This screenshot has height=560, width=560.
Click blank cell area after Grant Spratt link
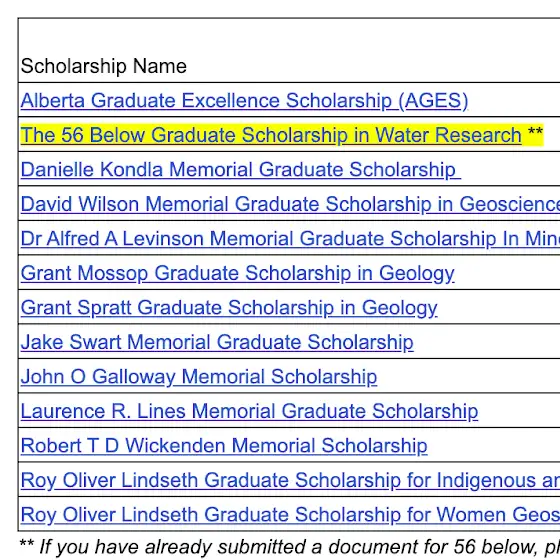click(499, 307)
